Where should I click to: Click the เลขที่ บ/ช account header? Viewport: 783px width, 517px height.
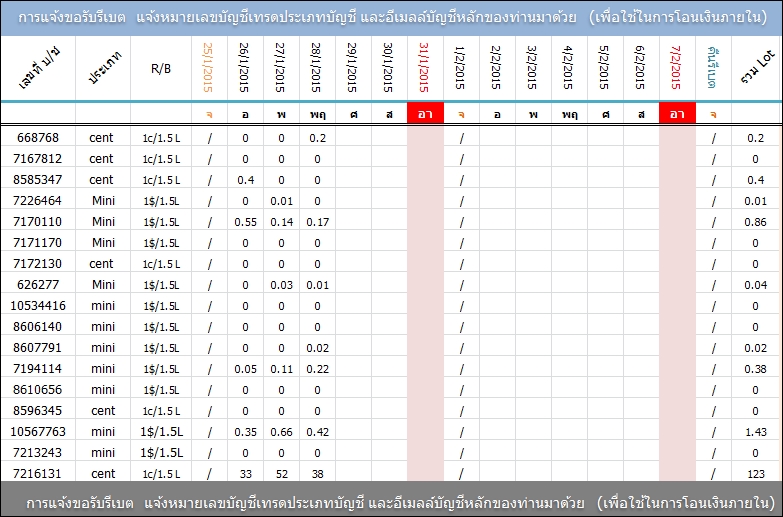pyautogui.click(x=38, y=67)
